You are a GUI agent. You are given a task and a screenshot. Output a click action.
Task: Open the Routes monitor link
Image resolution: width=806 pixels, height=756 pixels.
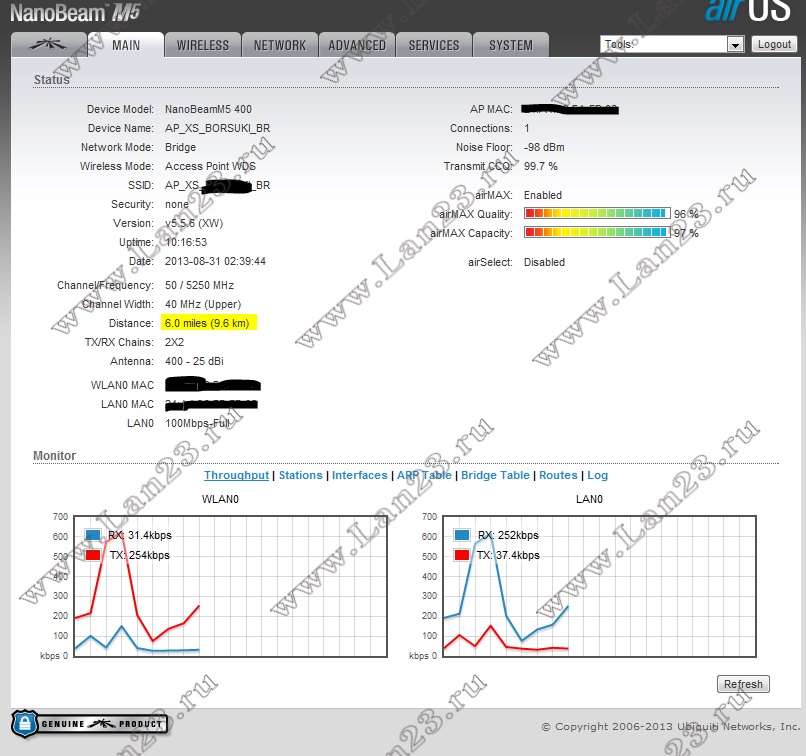[x=558, y=475]
